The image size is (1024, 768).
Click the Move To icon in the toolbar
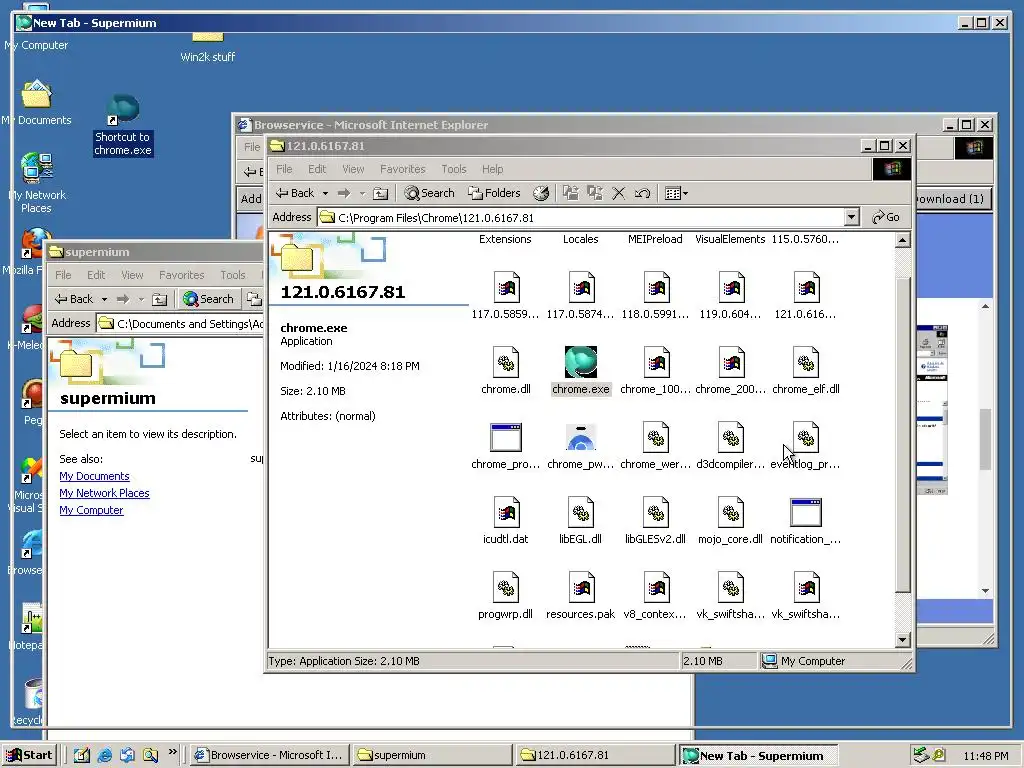click(571, 193)
